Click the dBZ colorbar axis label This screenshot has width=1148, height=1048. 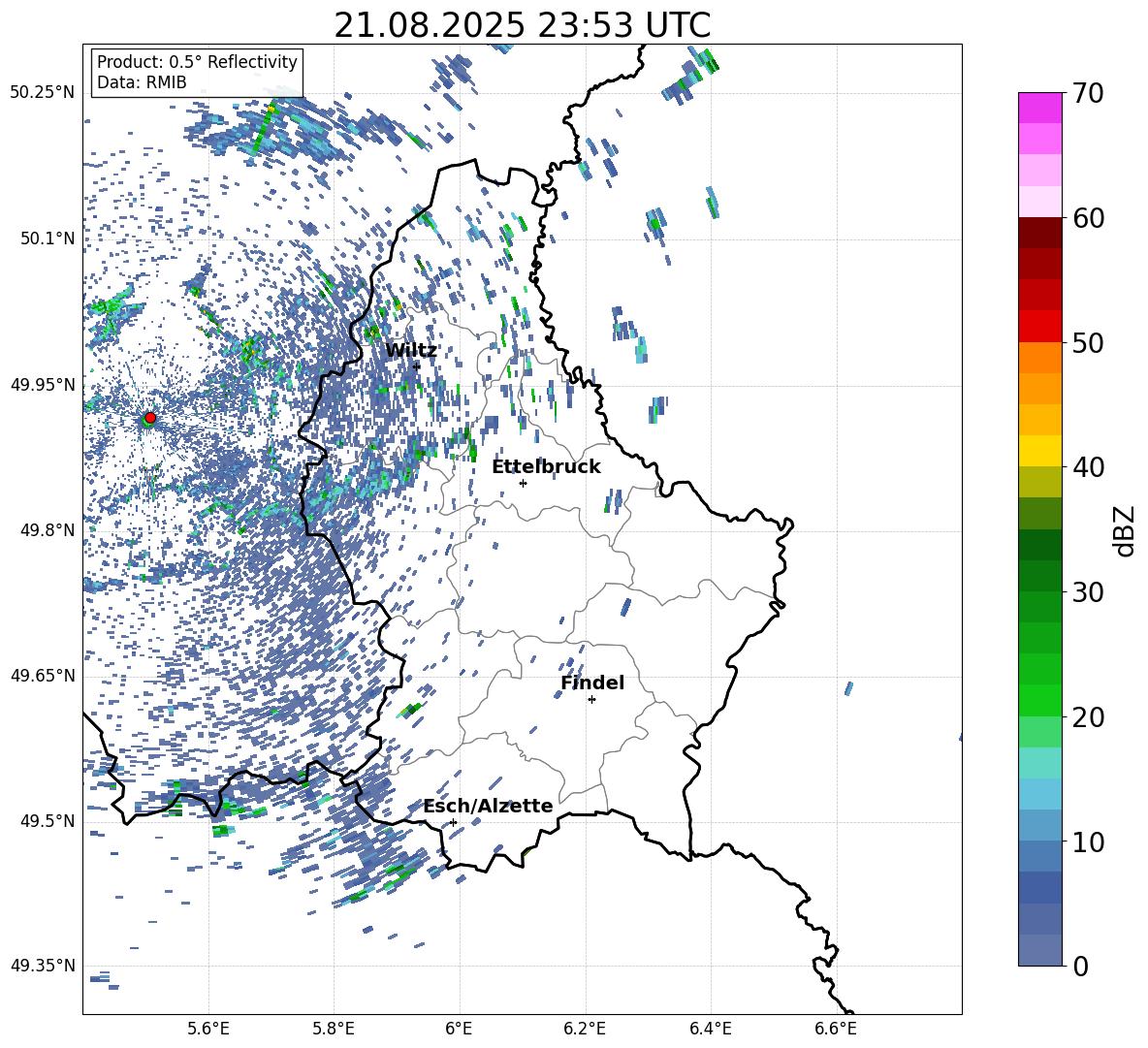(1126, 530)
